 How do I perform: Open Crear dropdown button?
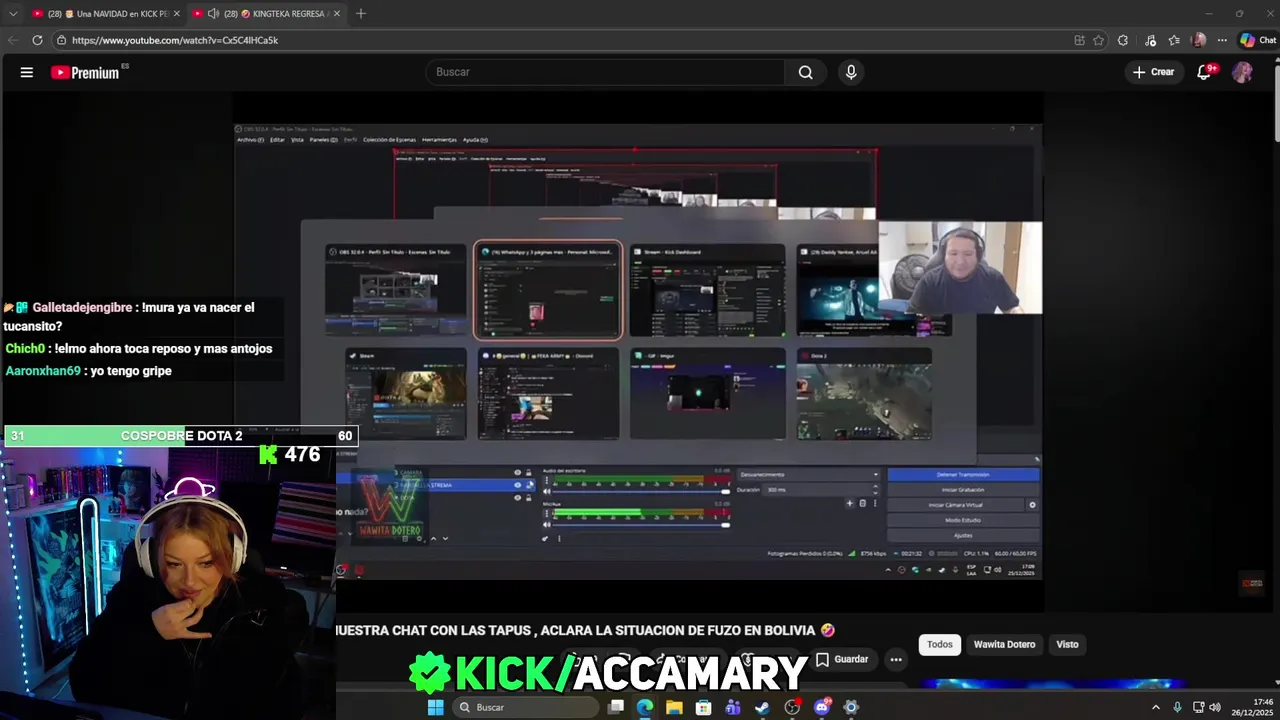1153,72
